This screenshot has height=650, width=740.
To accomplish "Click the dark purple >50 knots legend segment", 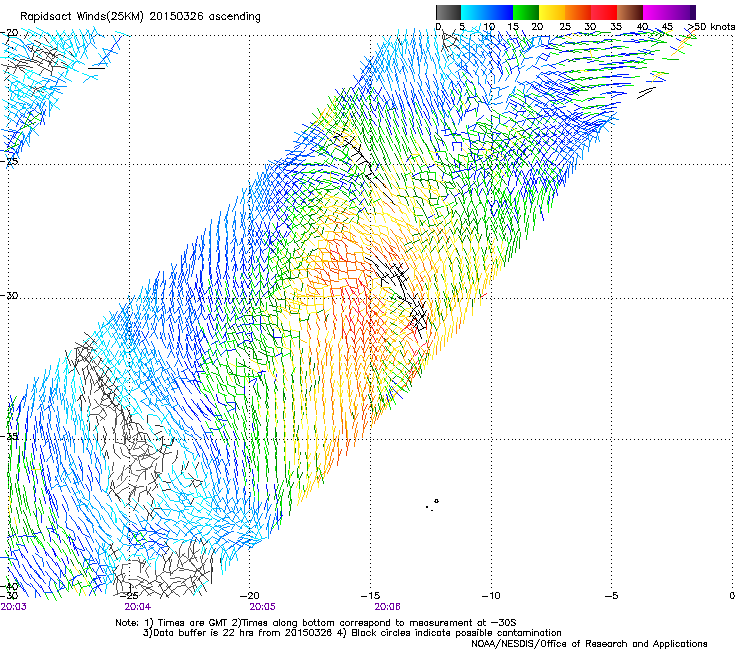I will click(693, 12).
